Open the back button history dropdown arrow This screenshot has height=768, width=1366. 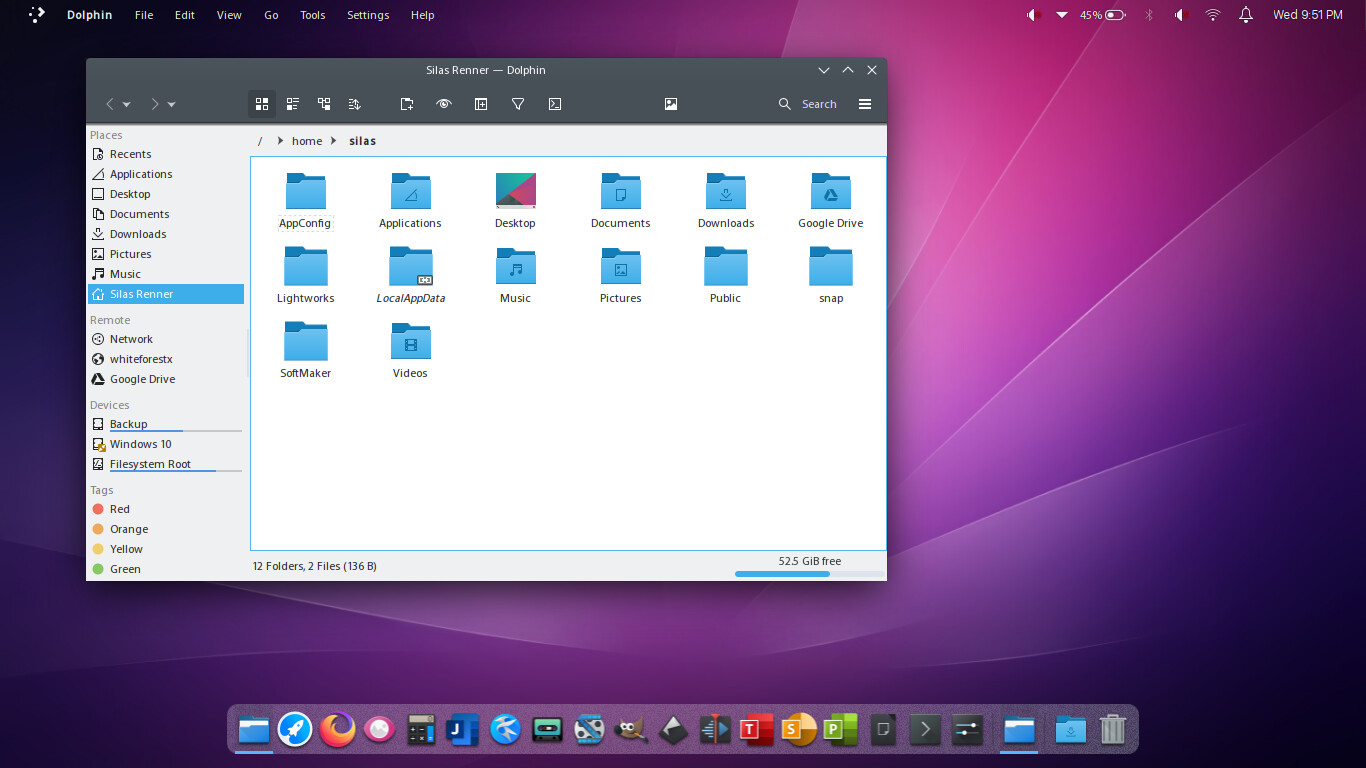tap(127, 105)
